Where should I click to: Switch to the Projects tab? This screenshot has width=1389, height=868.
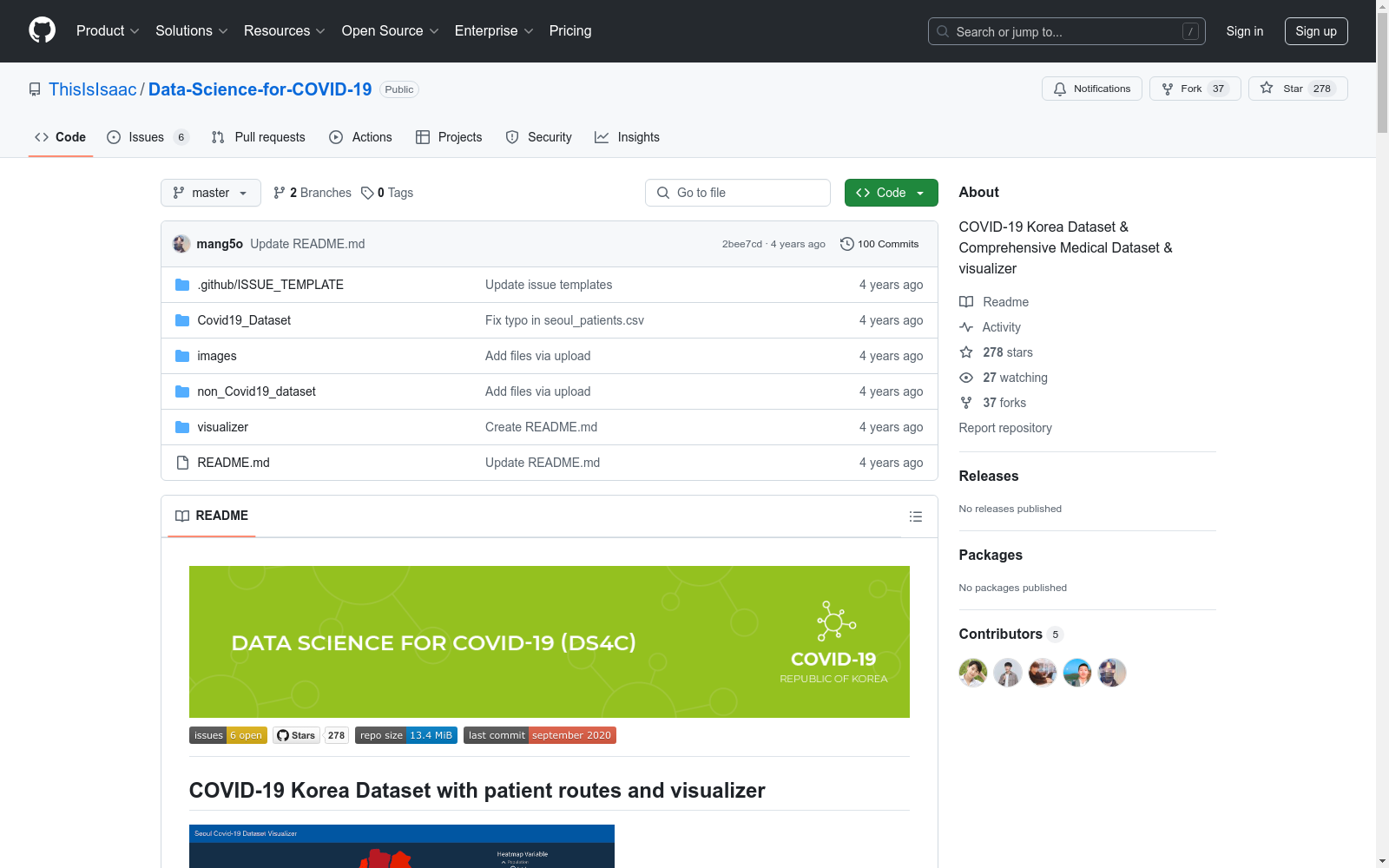(449, 137)
